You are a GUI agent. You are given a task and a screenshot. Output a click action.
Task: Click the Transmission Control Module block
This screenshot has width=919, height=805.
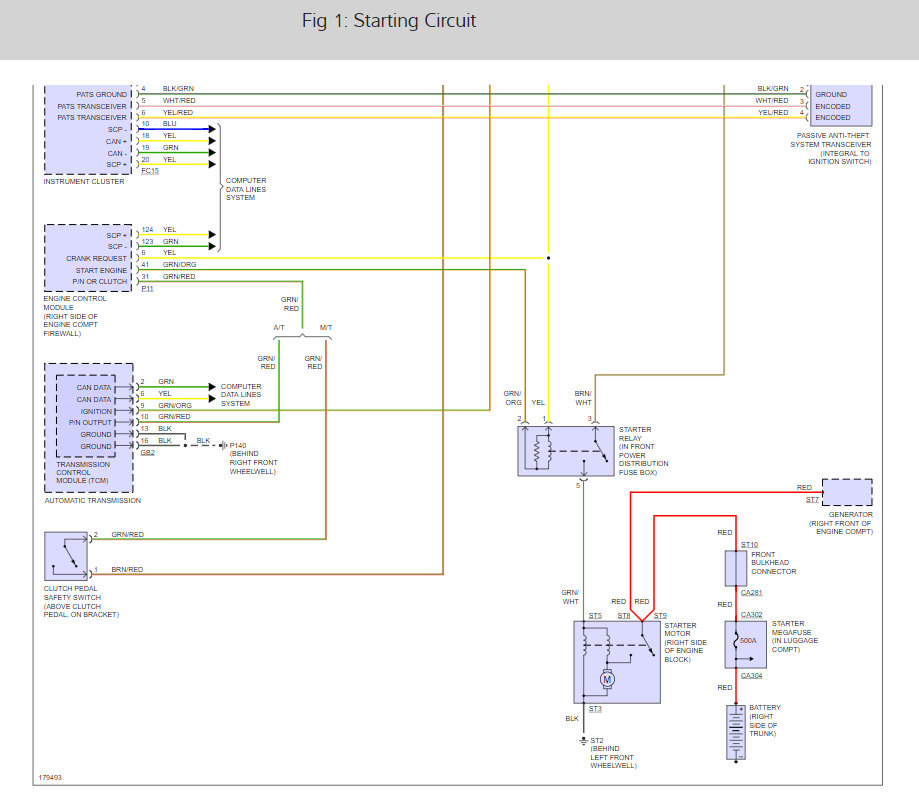coord(89,427)
